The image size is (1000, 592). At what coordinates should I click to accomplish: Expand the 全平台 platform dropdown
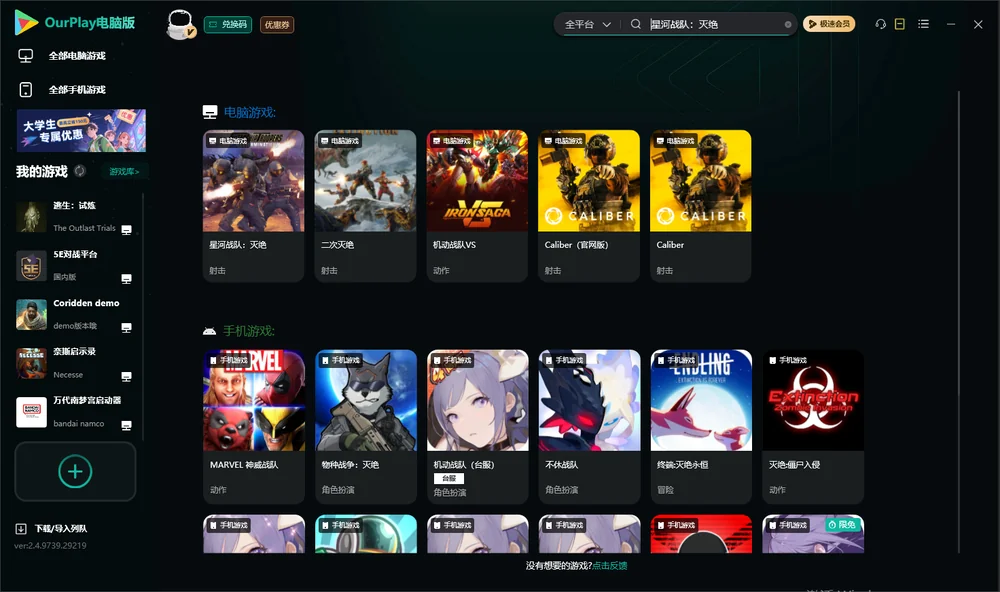coord(587,24)
